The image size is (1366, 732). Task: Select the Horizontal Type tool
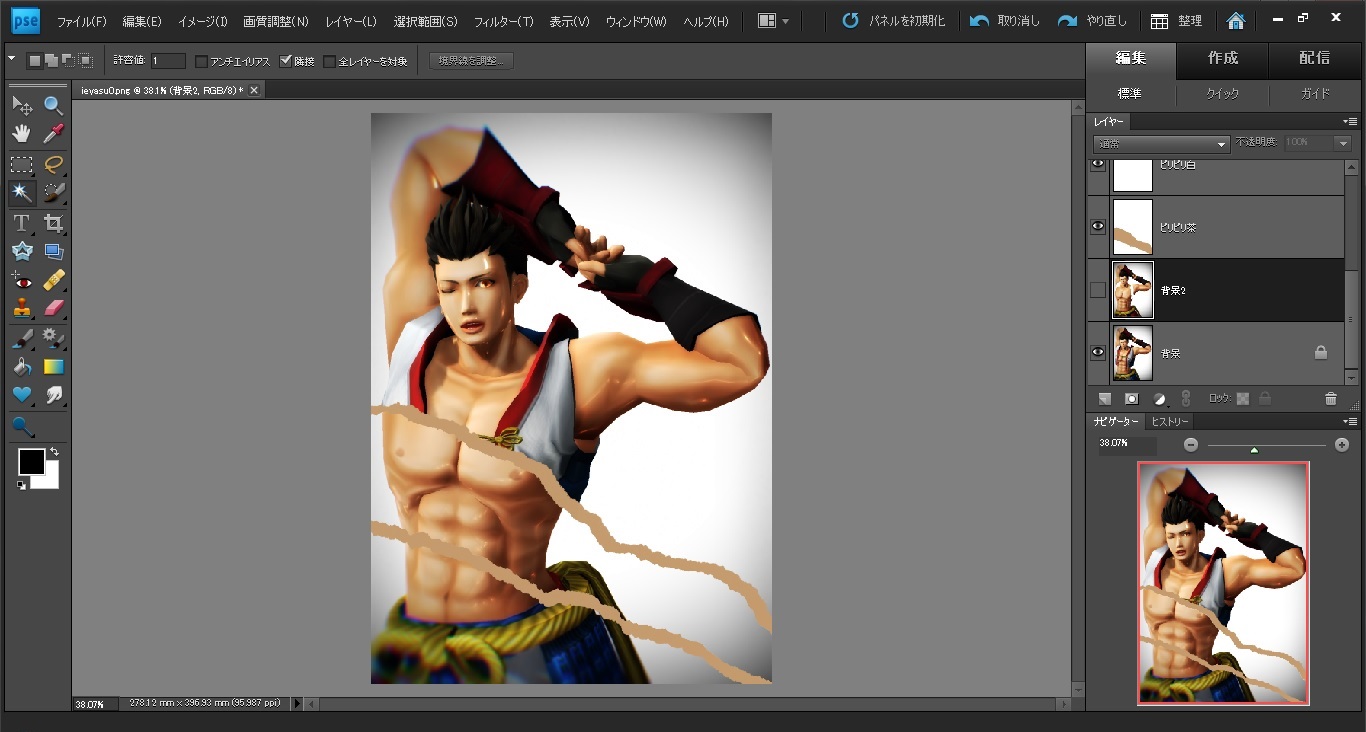click(21, 223)
